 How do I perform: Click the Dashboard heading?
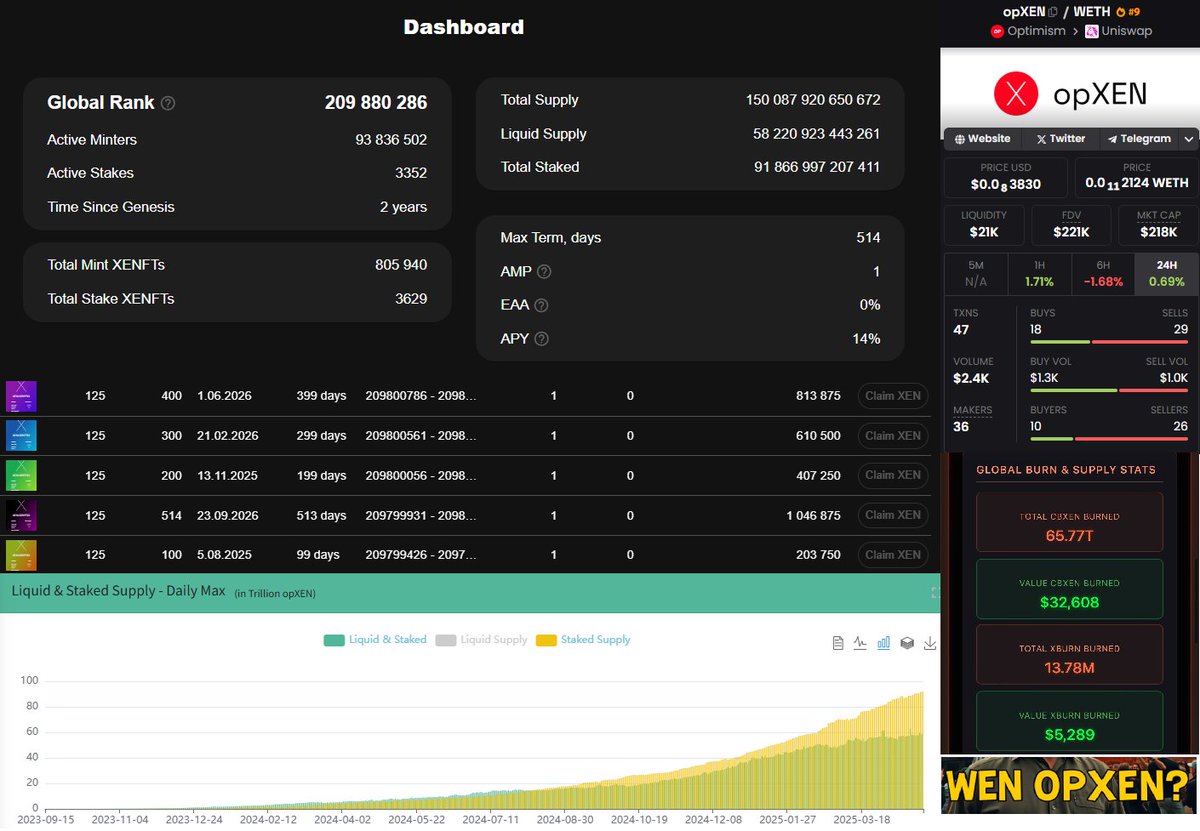(464, 27)
